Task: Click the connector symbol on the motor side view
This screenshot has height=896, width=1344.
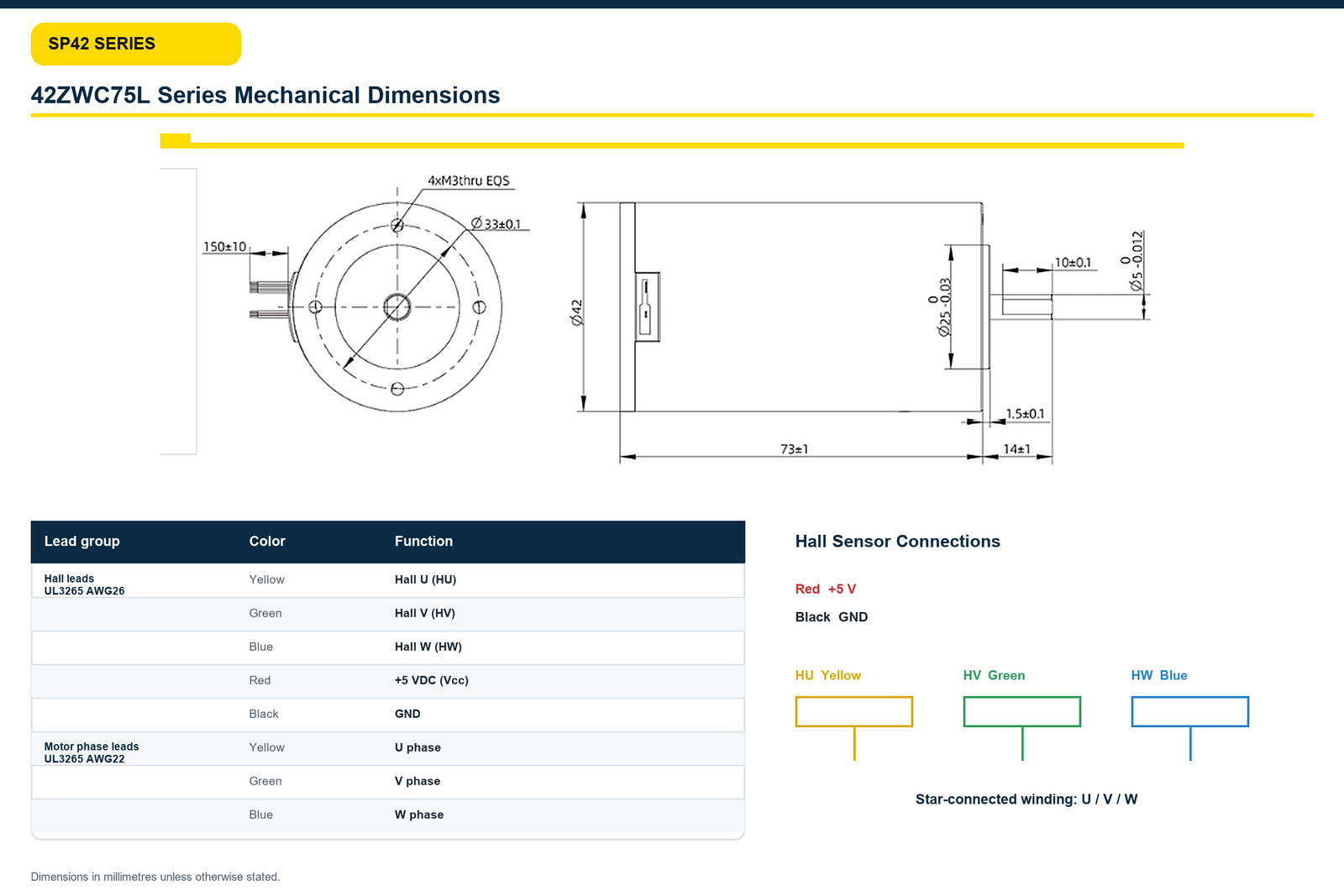Action: point(647,307)
